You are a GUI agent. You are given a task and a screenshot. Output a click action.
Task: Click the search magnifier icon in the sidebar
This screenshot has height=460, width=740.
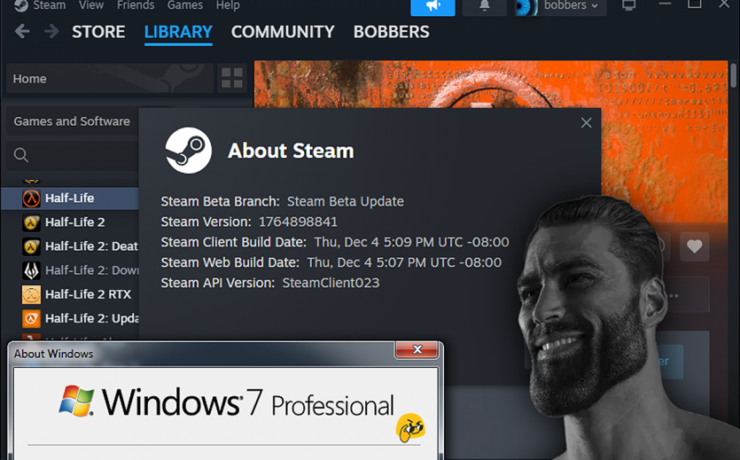tap(21, 155)
